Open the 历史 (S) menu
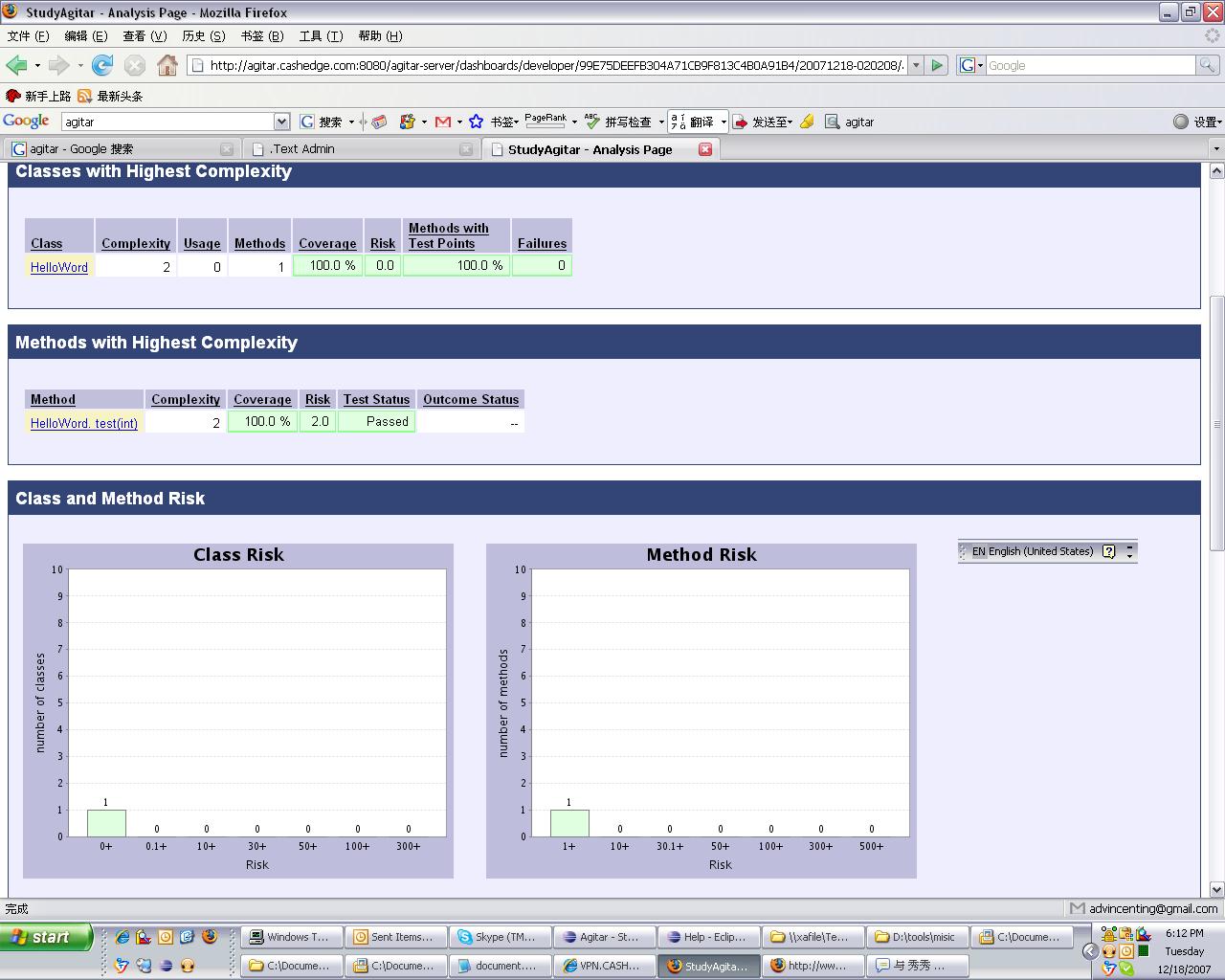The width and height of the screenshot is (1225, 980). pos(203,36)
